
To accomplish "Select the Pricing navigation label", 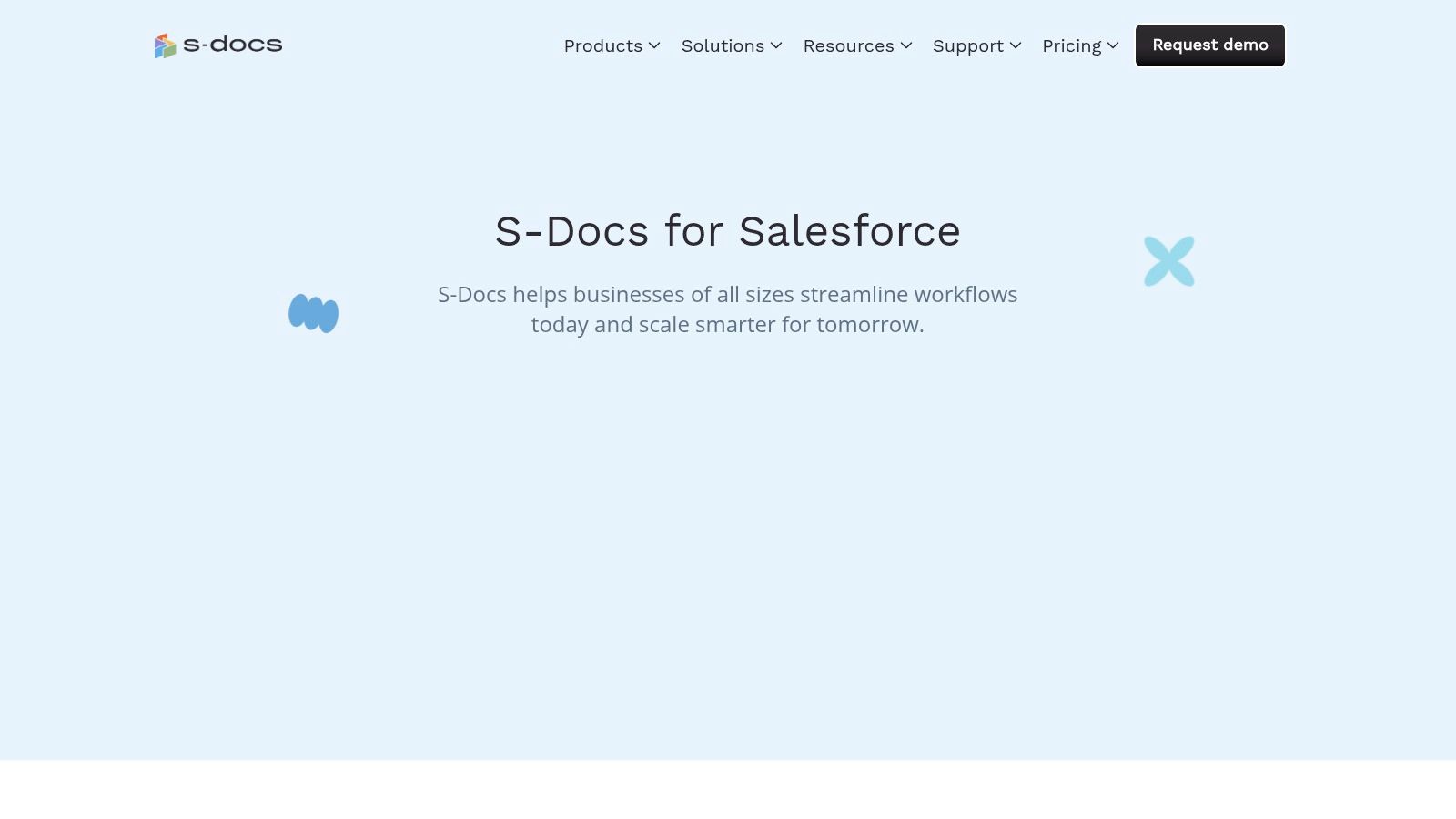I will [x=1071, y=46].
